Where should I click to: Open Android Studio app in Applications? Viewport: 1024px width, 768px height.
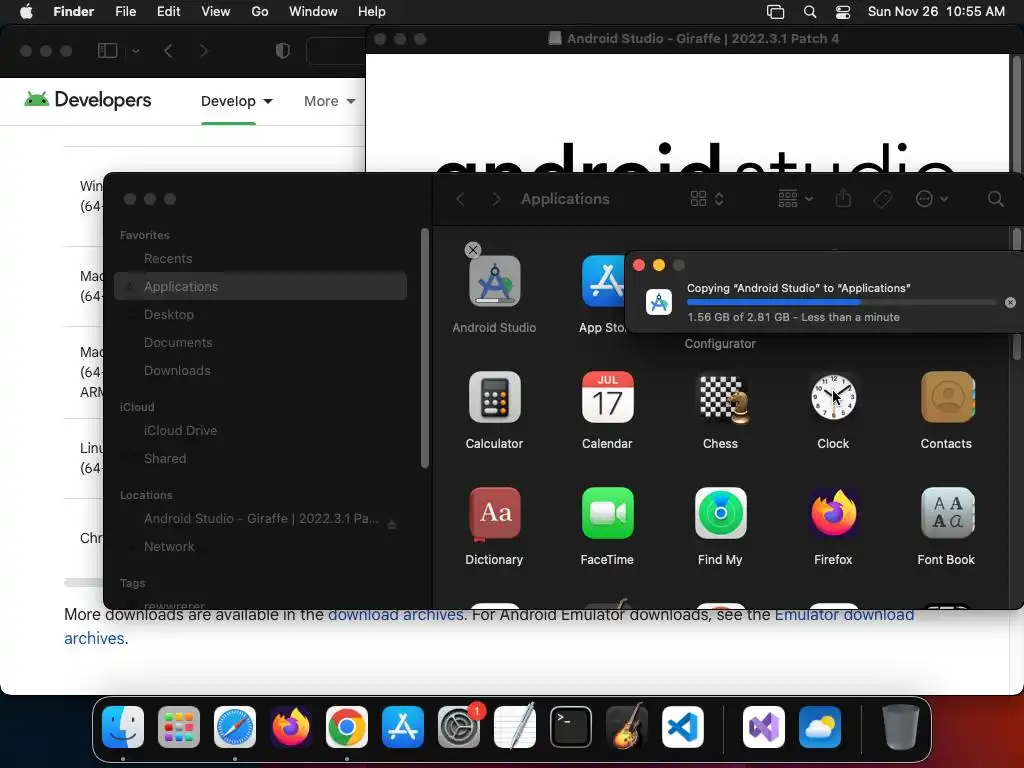(x=494, y=281)
